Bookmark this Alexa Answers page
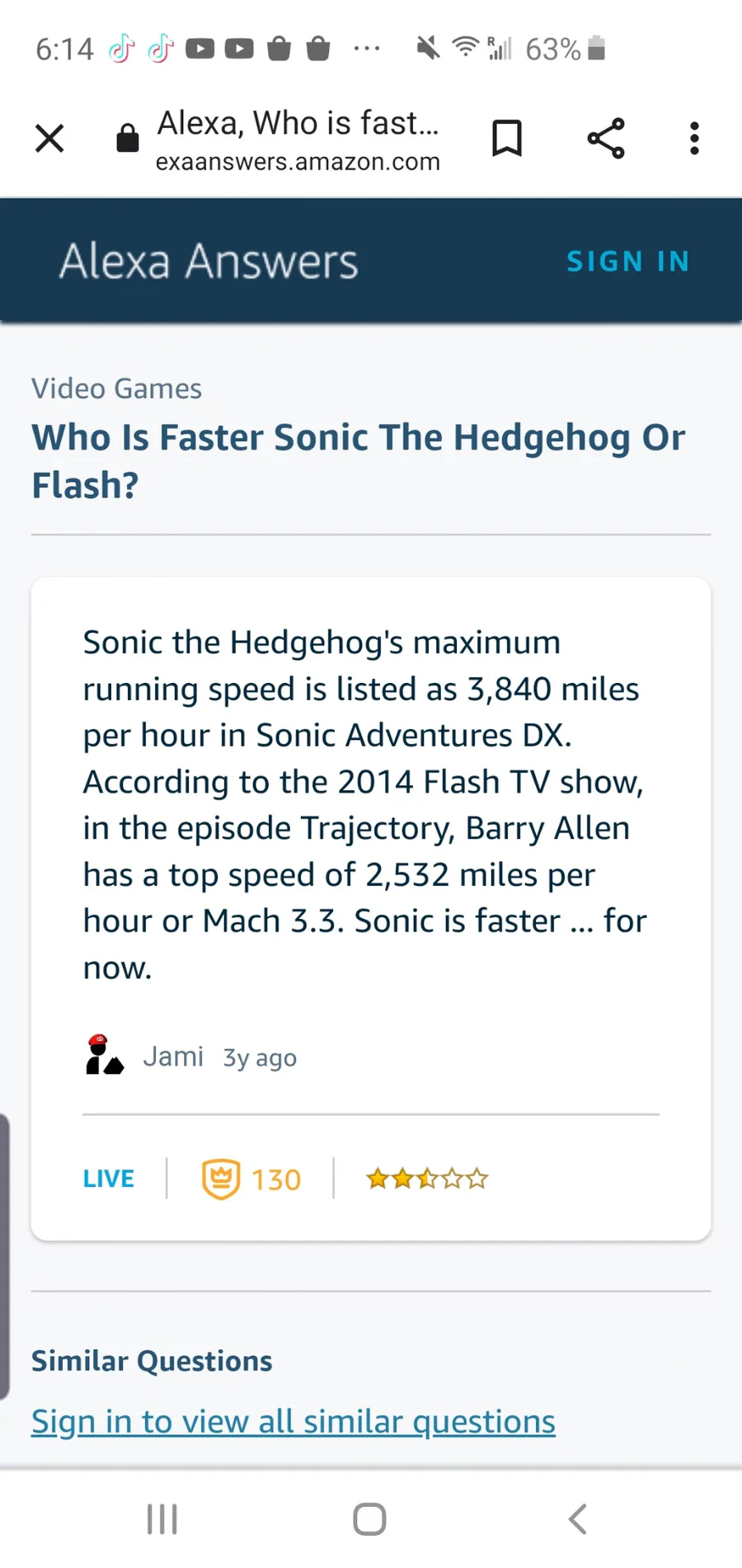 pos(507,138)
